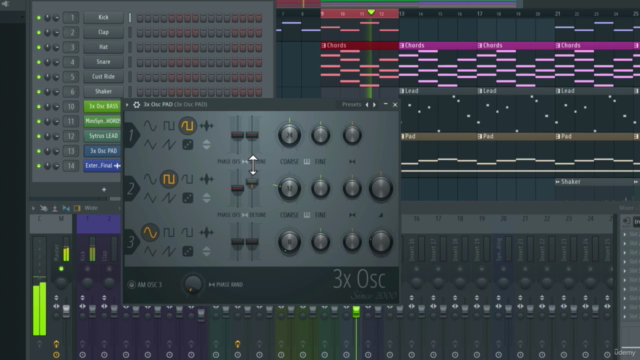This screenshot has height=360, width=640.
Task: Select triangle wave shape for oscillator 3
Action: pyautogui.click(x=150, y=251)
